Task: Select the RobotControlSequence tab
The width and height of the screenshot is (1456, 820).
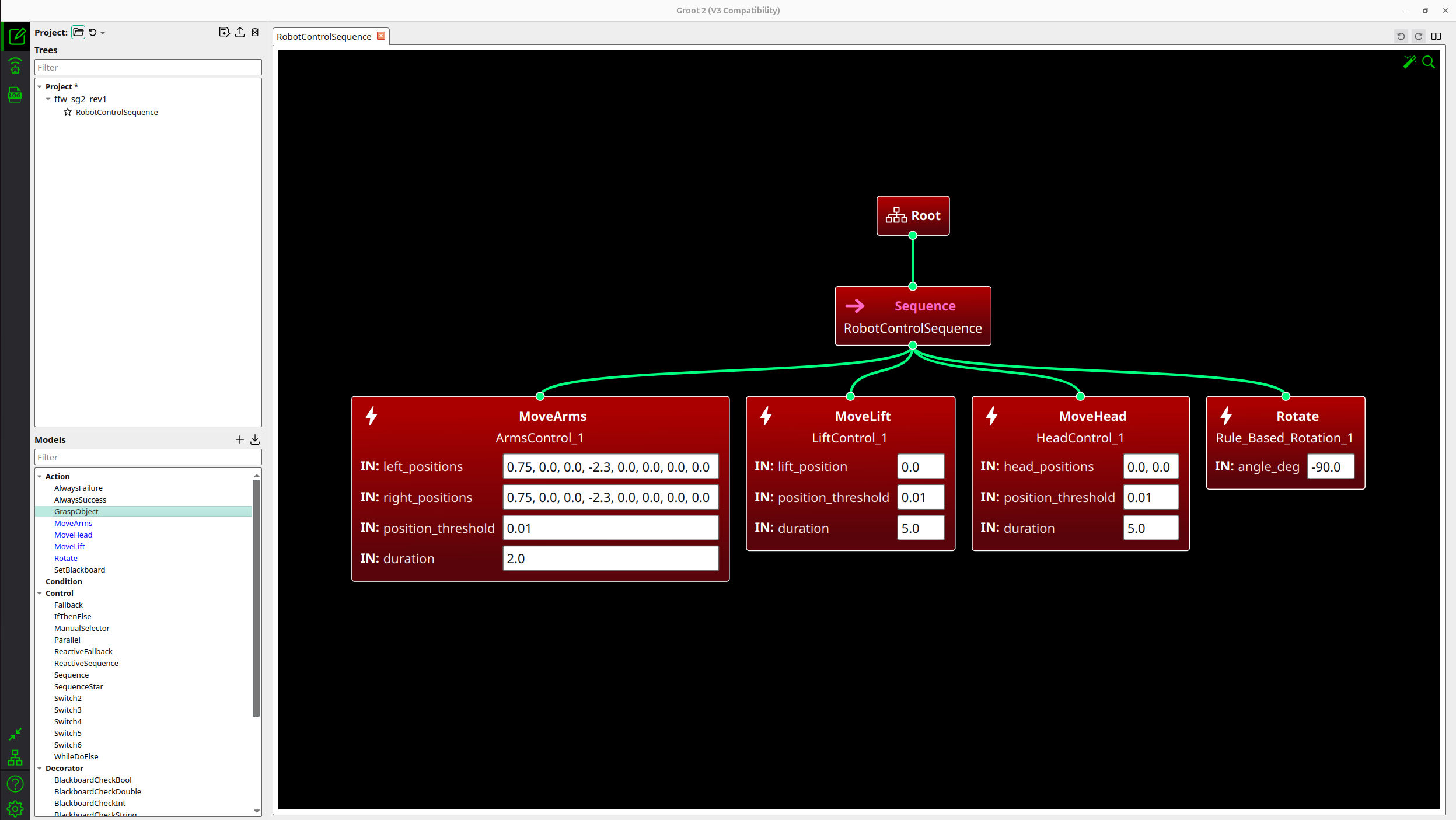Action: [x=324, y=36]
